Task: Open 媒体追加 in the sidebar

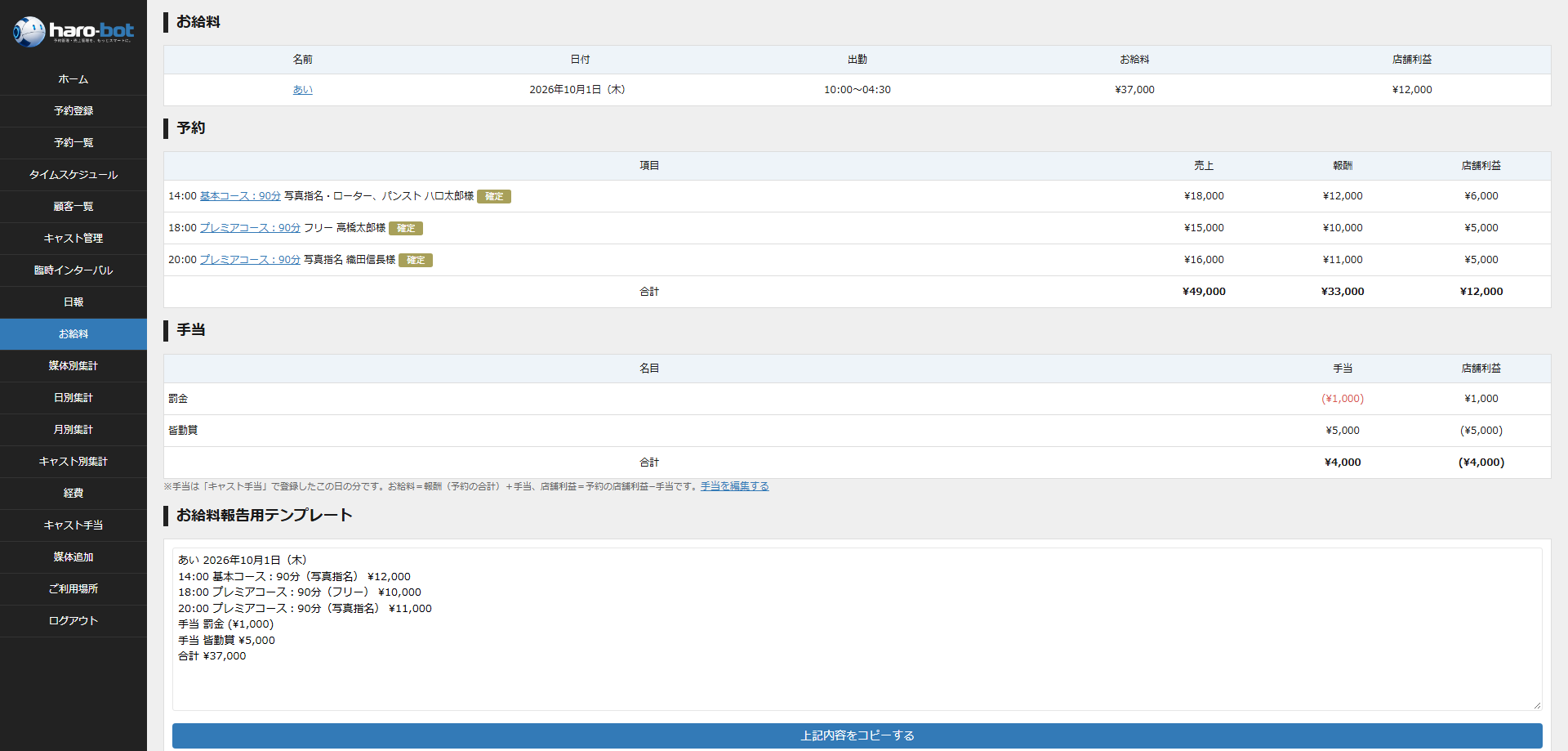Action: (73, 557)
